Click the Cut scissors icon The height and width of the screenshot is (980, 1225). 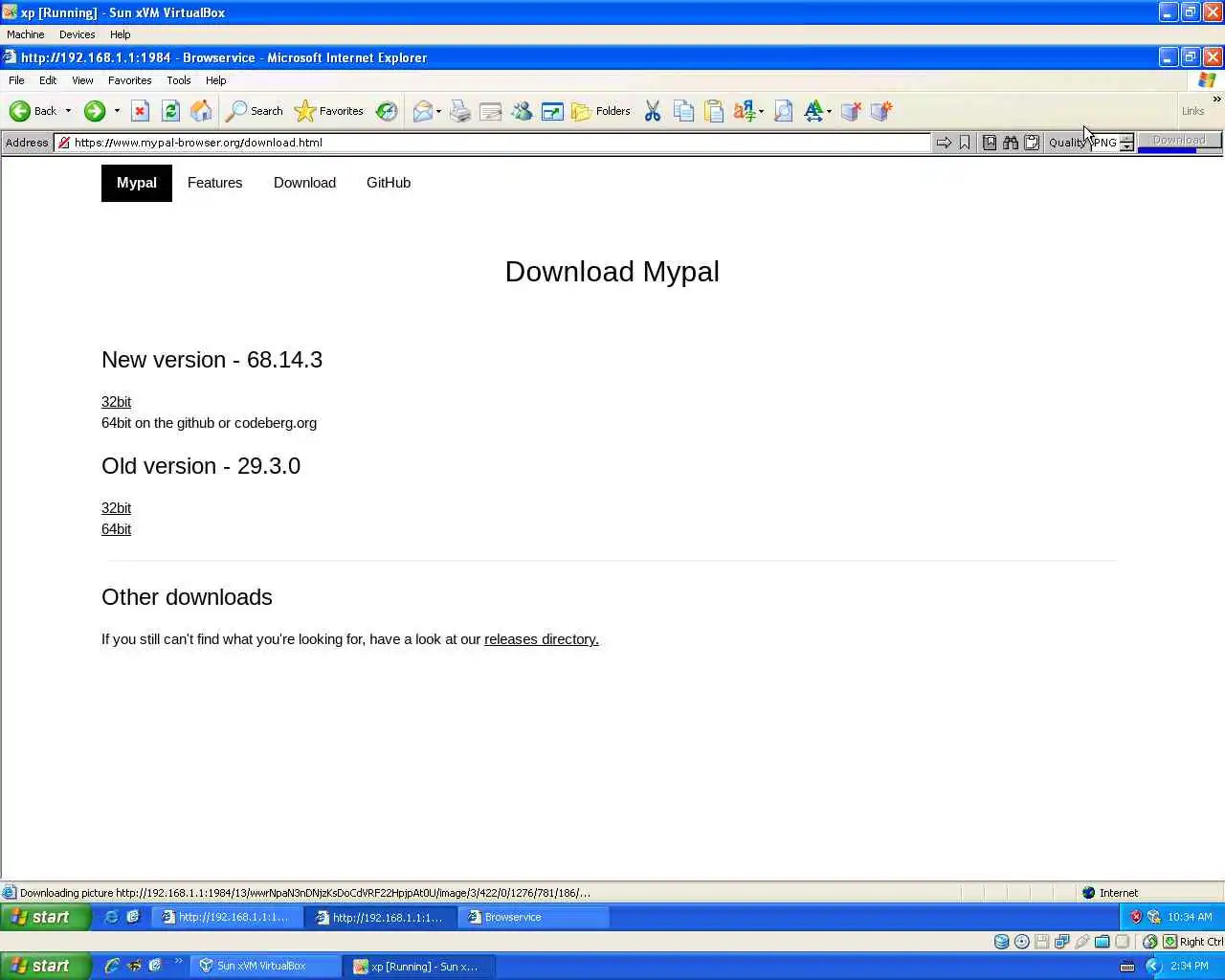tap(653, 111)
